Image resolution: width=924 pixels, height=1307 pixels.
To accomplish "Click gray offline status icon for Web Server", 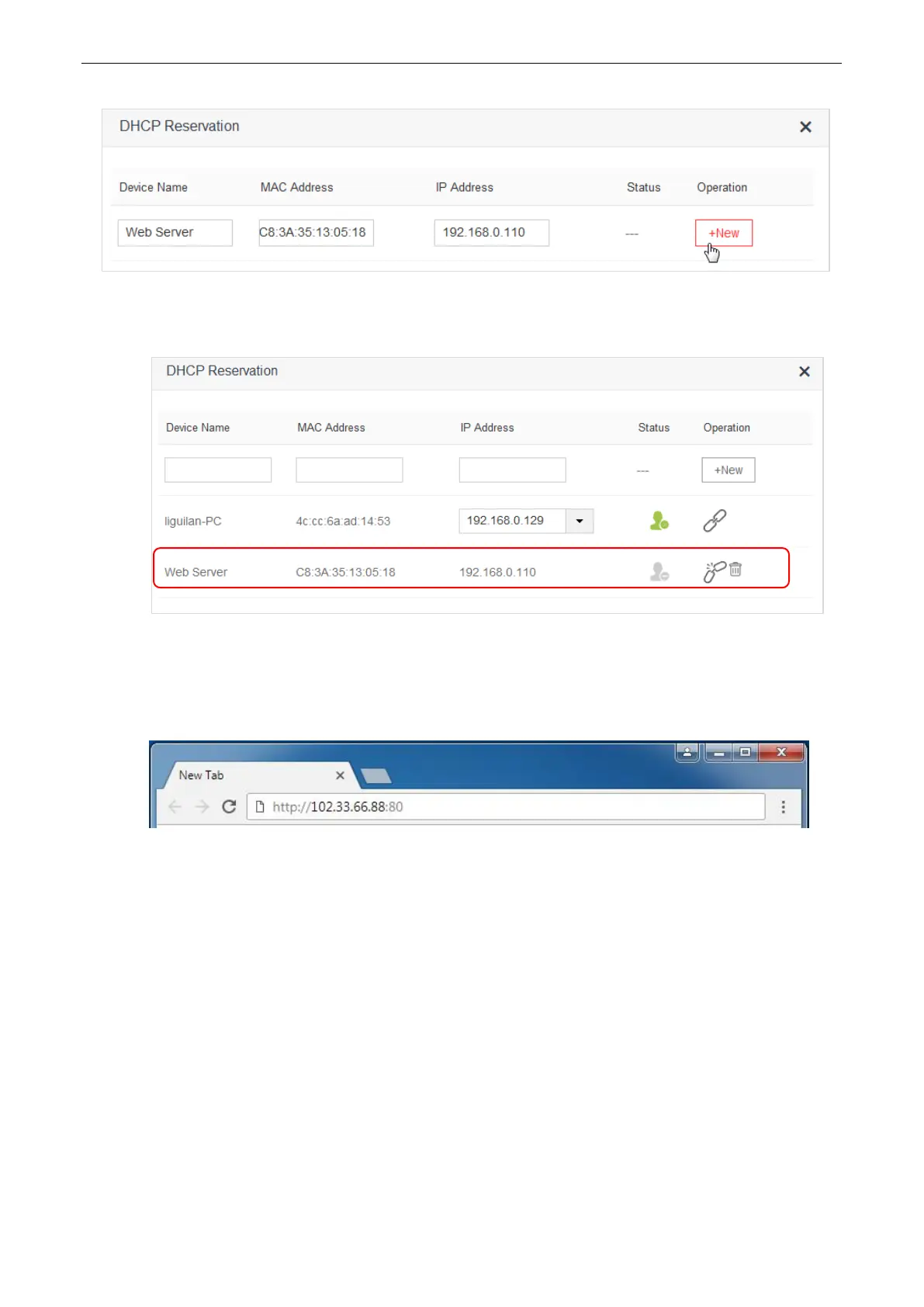I will pyautogui.click(x=659, y=572).
